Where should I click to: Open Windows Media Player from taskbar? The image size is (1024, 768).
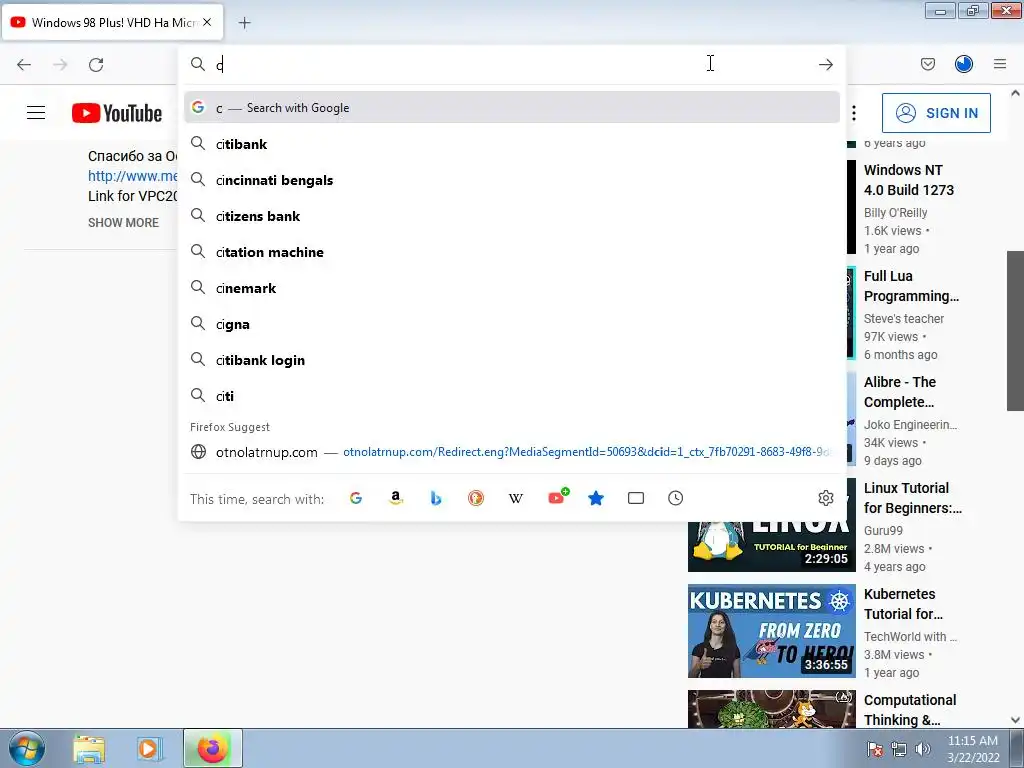pos(149,749)
